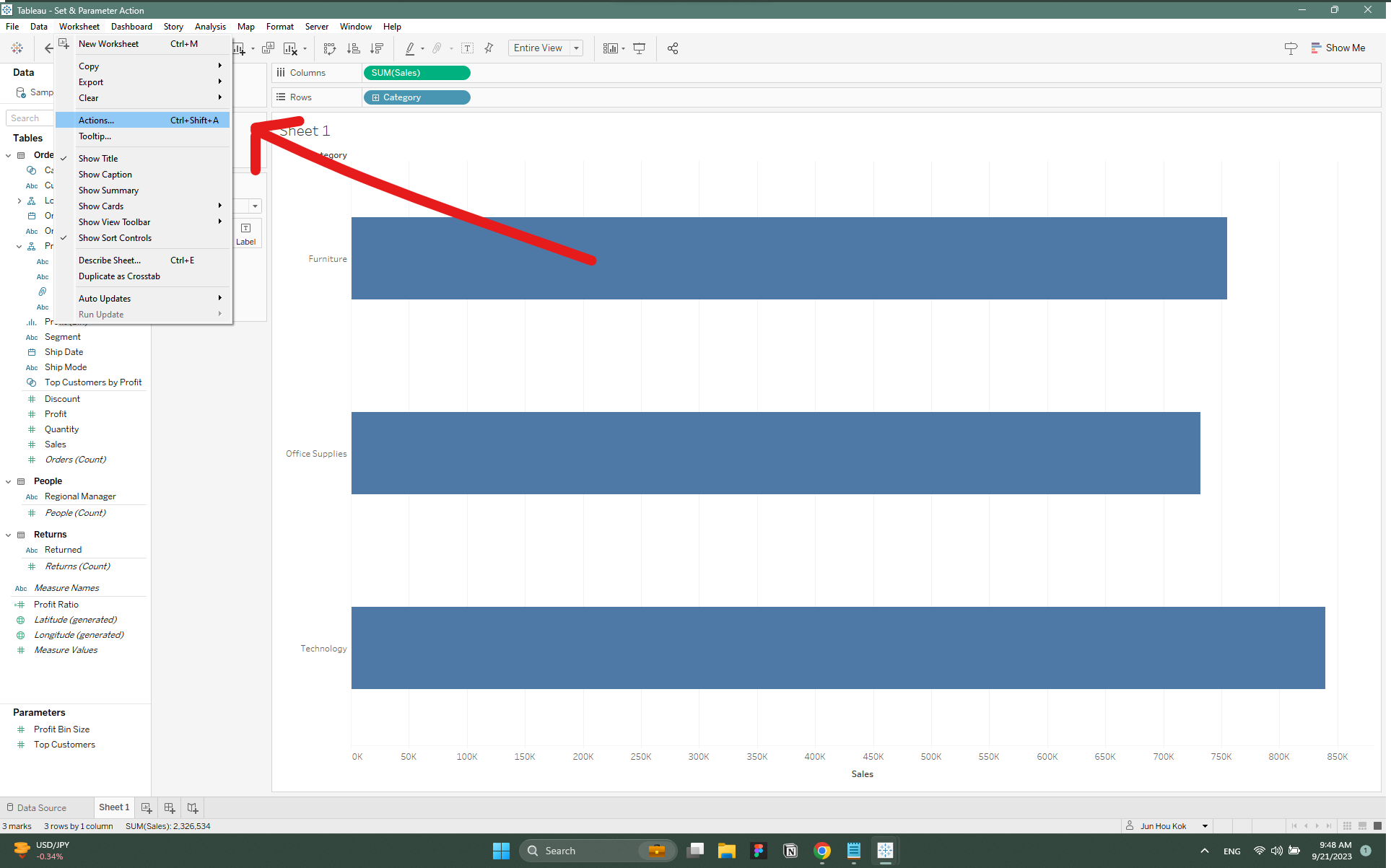Click the fix axes pin icon
The height and width of the screenshot is (868, 1391).
click(x=489, y=48)
